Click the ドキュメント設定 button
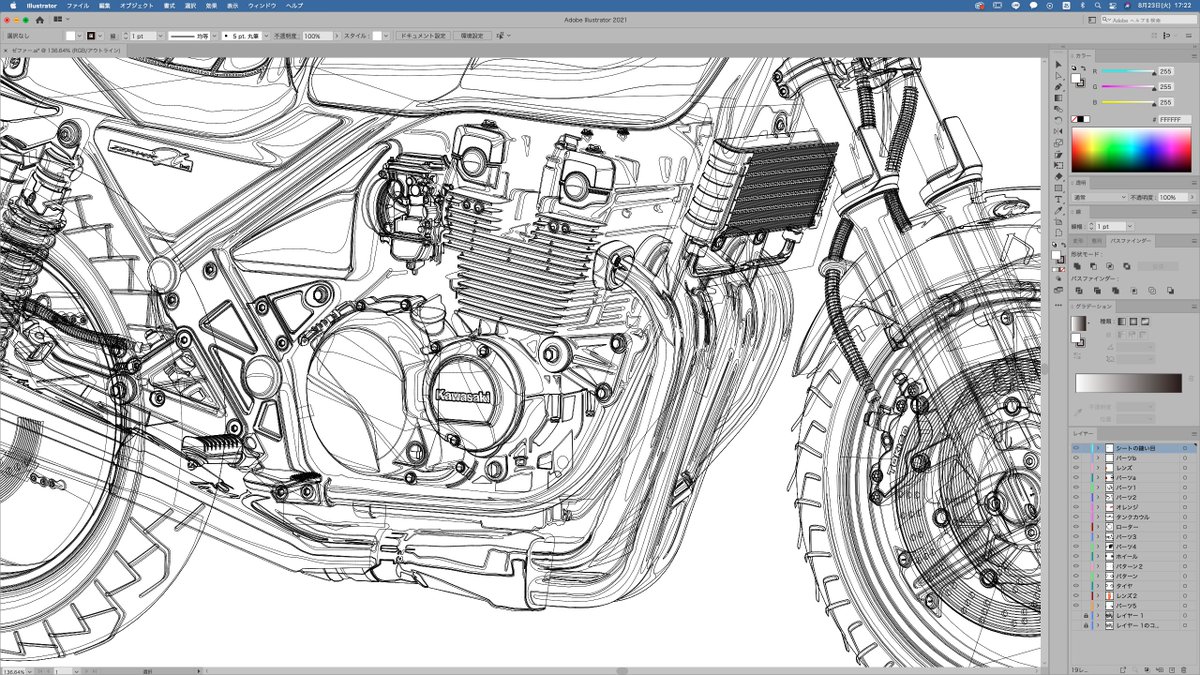Screen dimensions: 1200x675 (424, 35)
